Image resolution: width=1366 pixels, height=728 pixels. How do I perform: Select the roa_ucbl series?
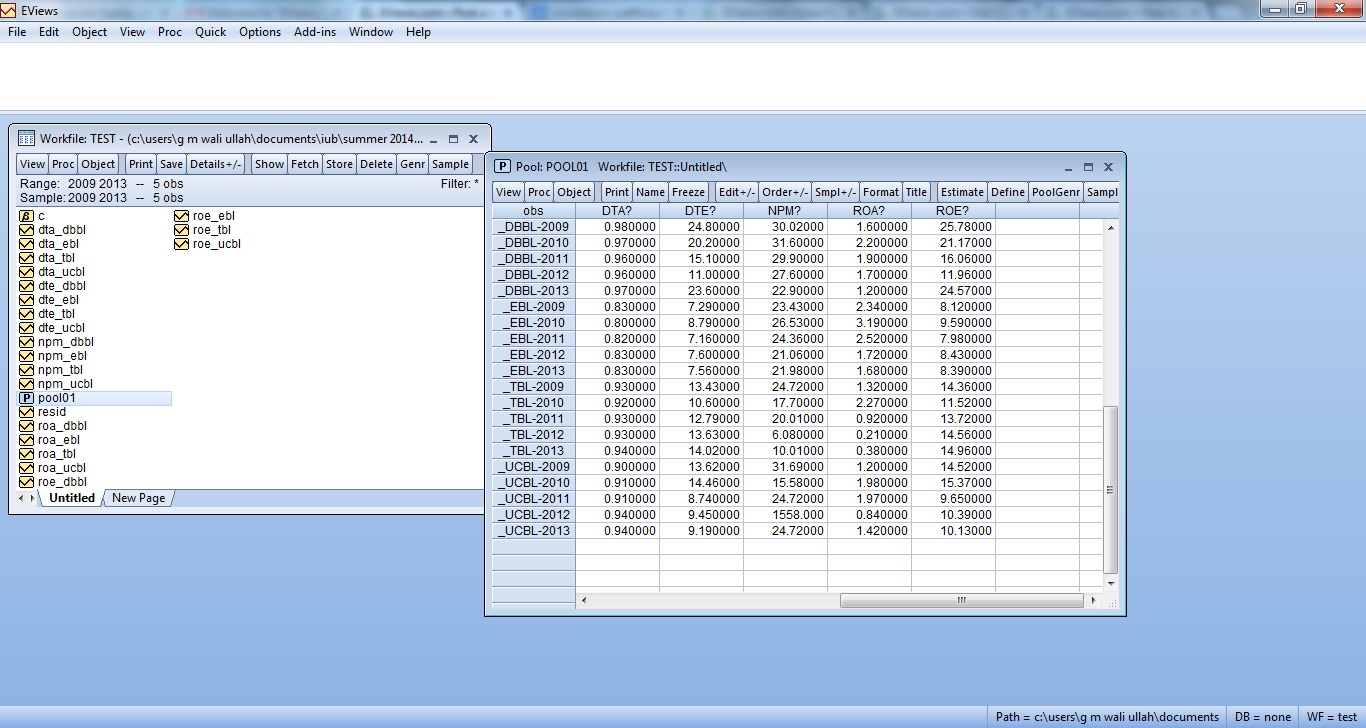pyautogui.click(x=61, y=468)
